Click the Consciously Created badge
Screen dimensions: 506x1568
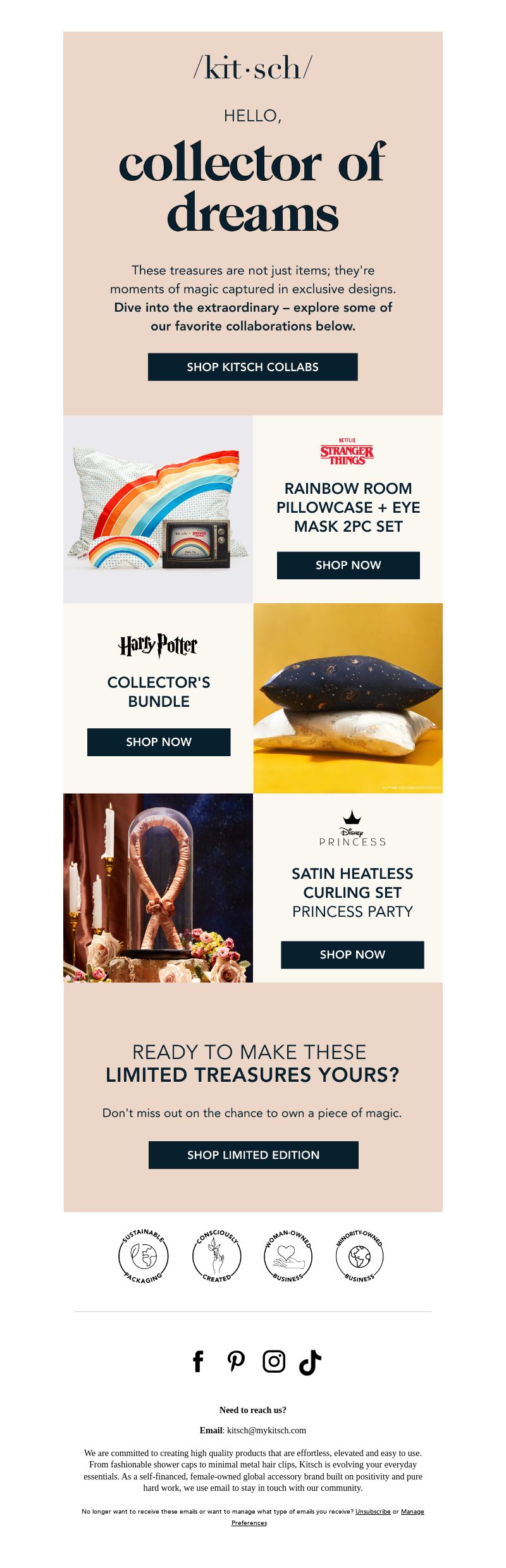(216, 1256)
